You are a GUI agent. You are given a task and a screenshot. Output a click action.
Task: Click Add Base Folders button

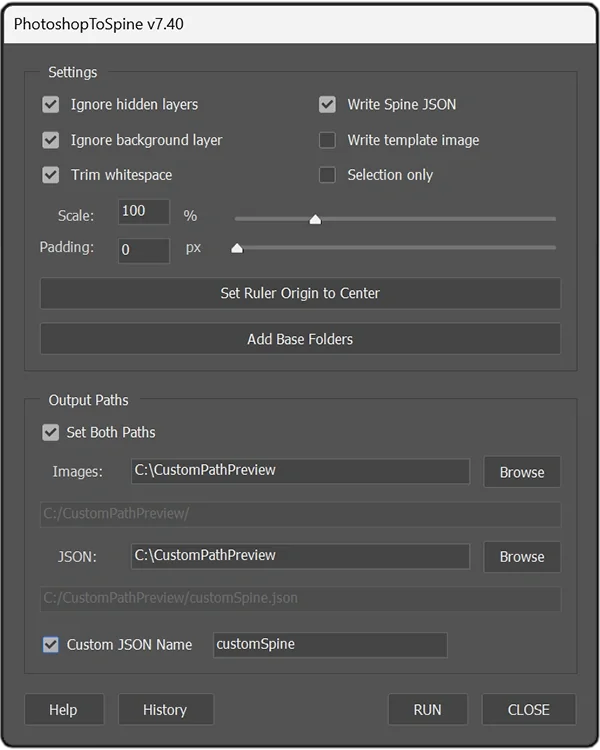(300, 339)
